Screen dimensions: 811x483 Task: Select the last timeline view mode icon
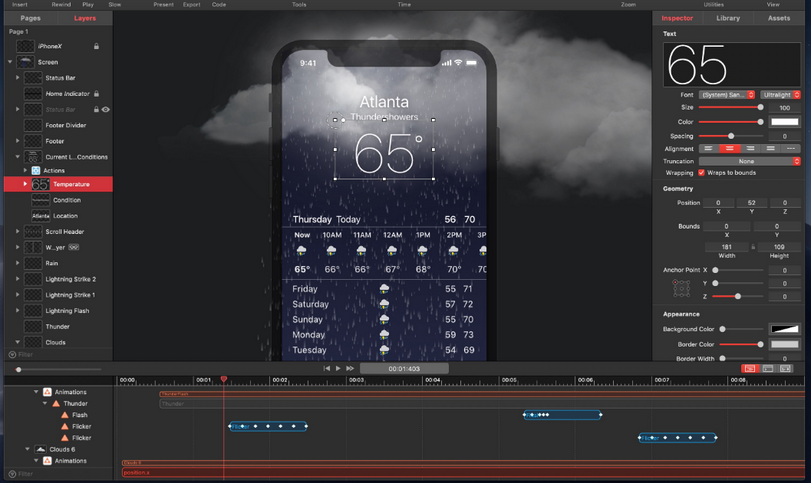785,368
